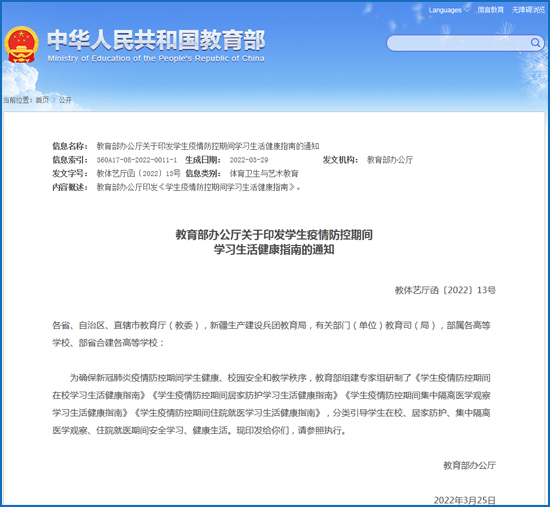Click the 发文机构 label

[340, 160]
